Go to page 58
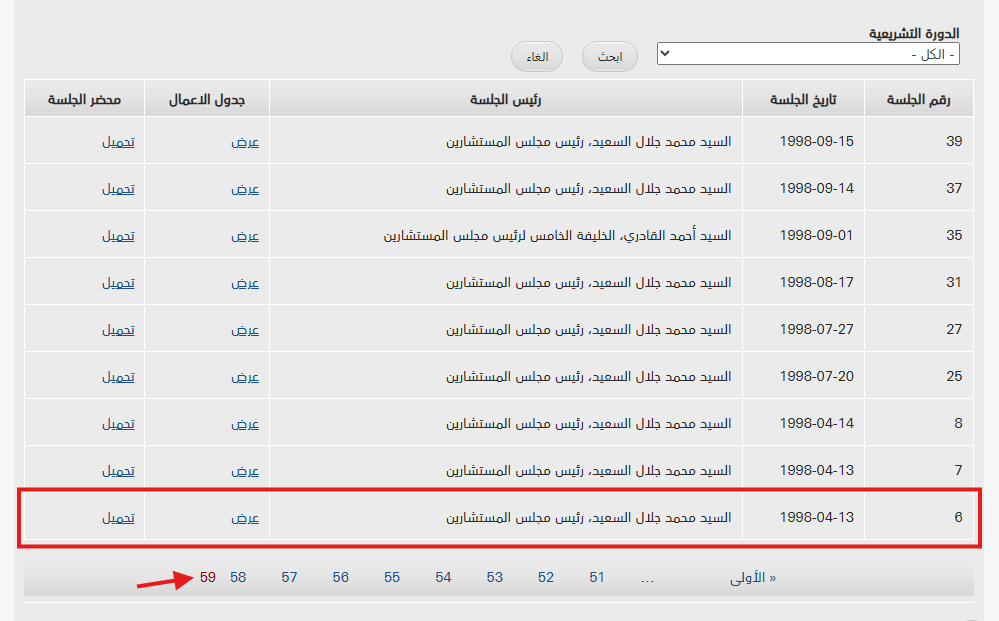999x621 pixels. click(238, 578)
